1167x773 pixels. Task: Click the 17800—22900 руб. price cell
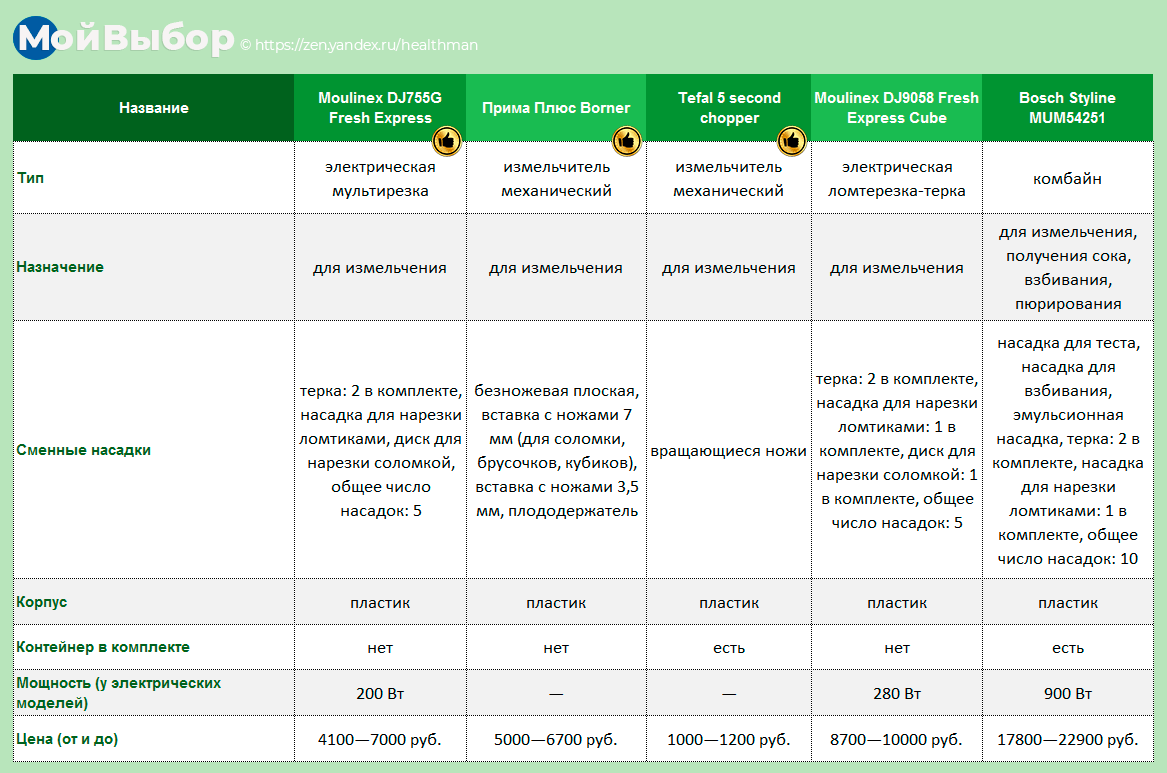point(1067,740)
